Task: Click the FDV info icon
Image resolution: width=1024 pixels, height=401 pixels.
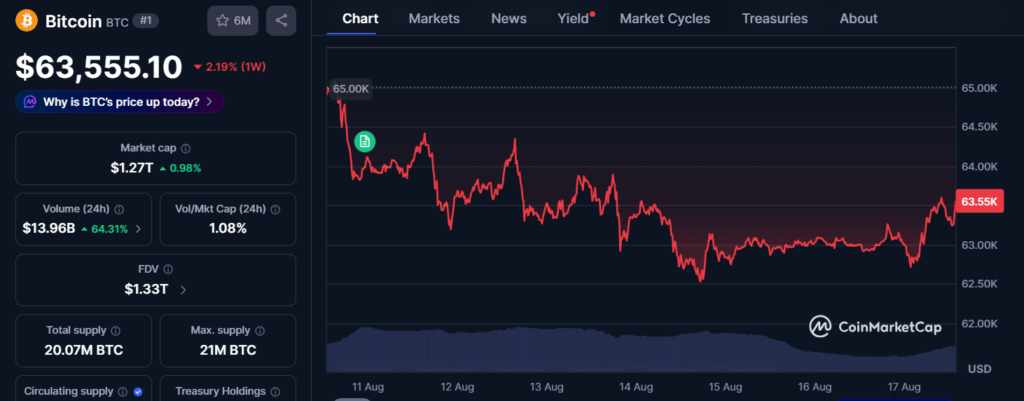Action: [168, 270]
